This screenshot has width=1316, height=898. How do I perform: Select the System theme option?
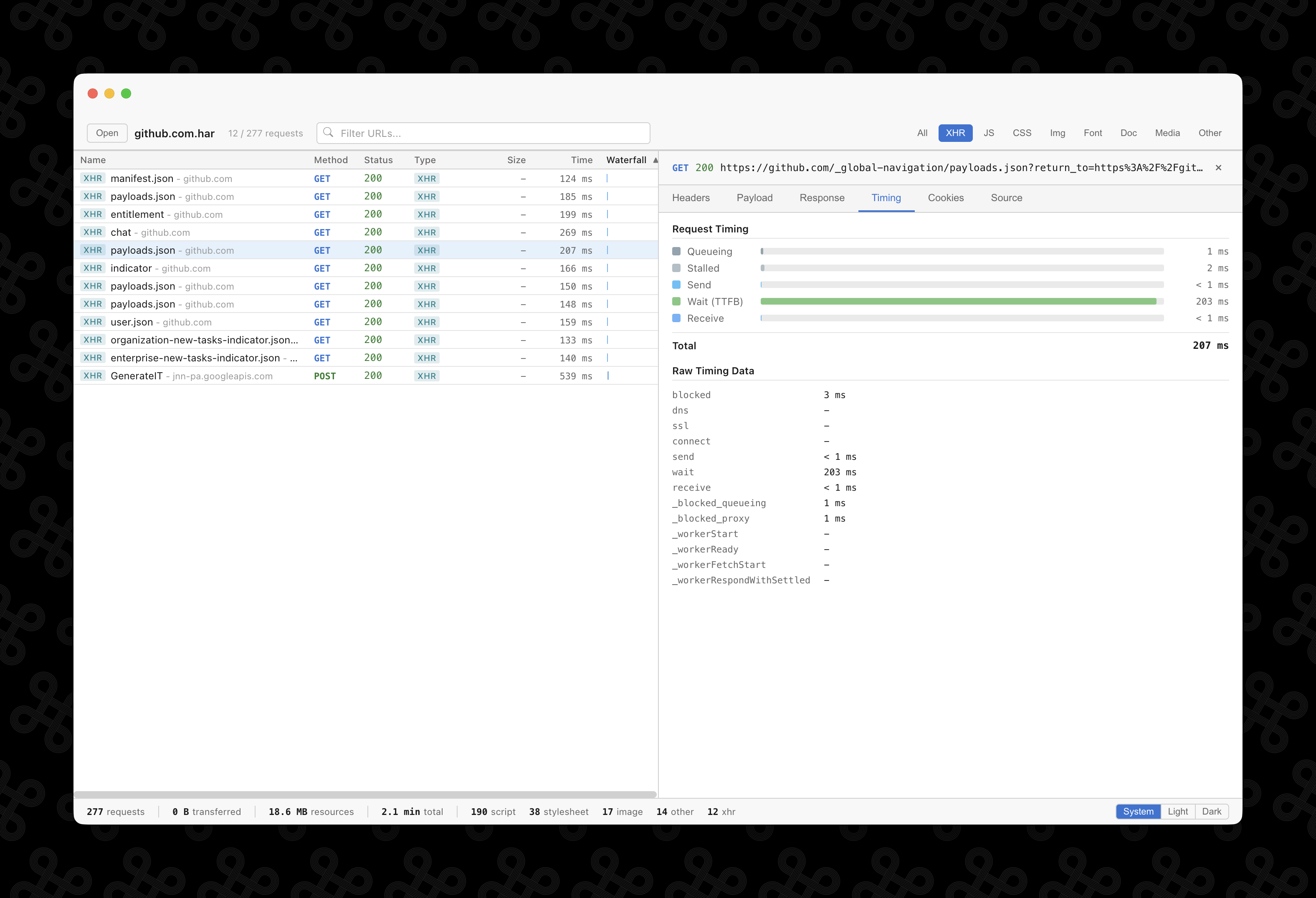(x=1138, y=812)
